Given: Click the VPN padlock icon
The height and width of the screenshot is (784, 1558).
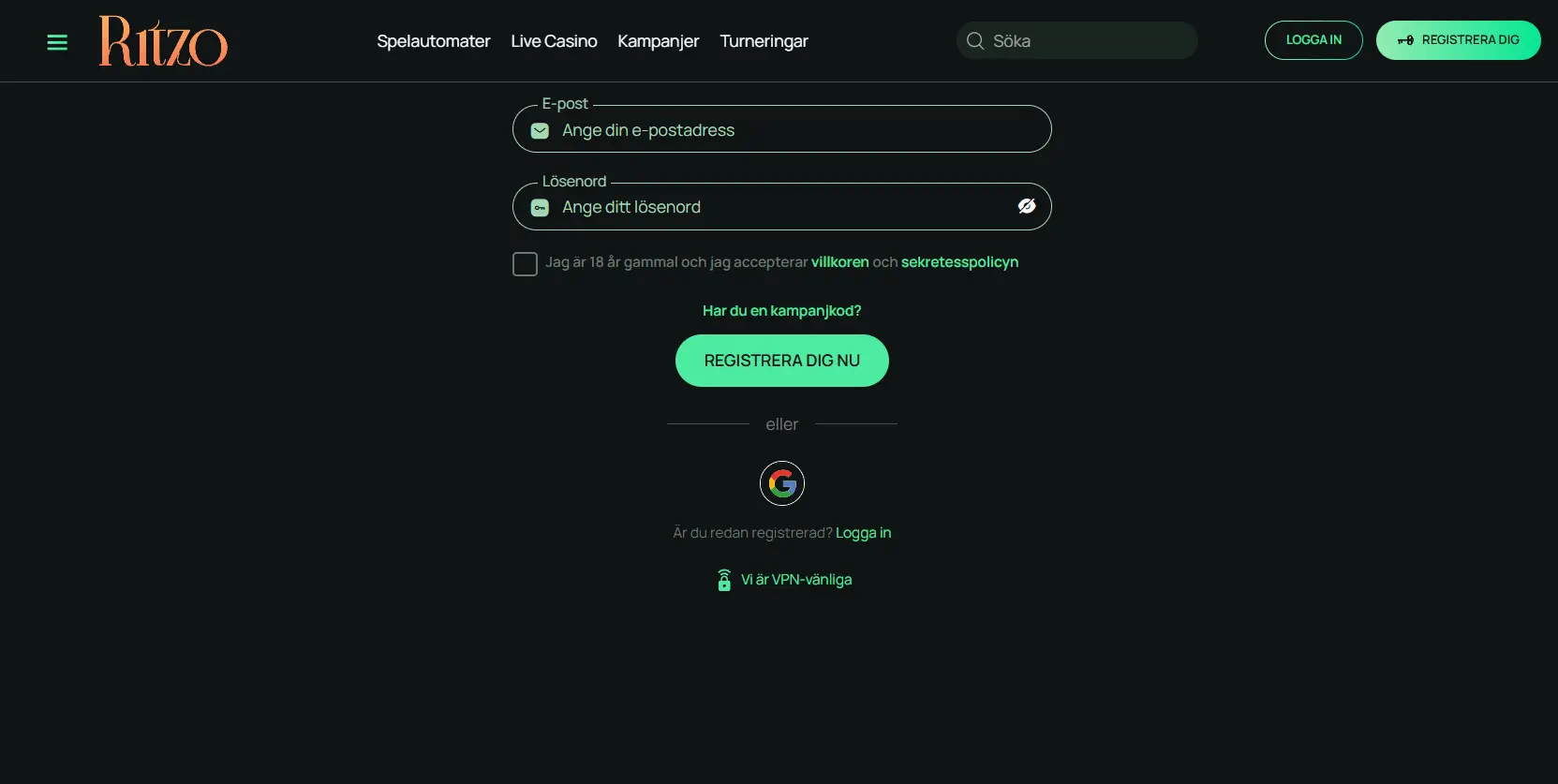Looking at the screenshot, I should [x=724, y=580].
